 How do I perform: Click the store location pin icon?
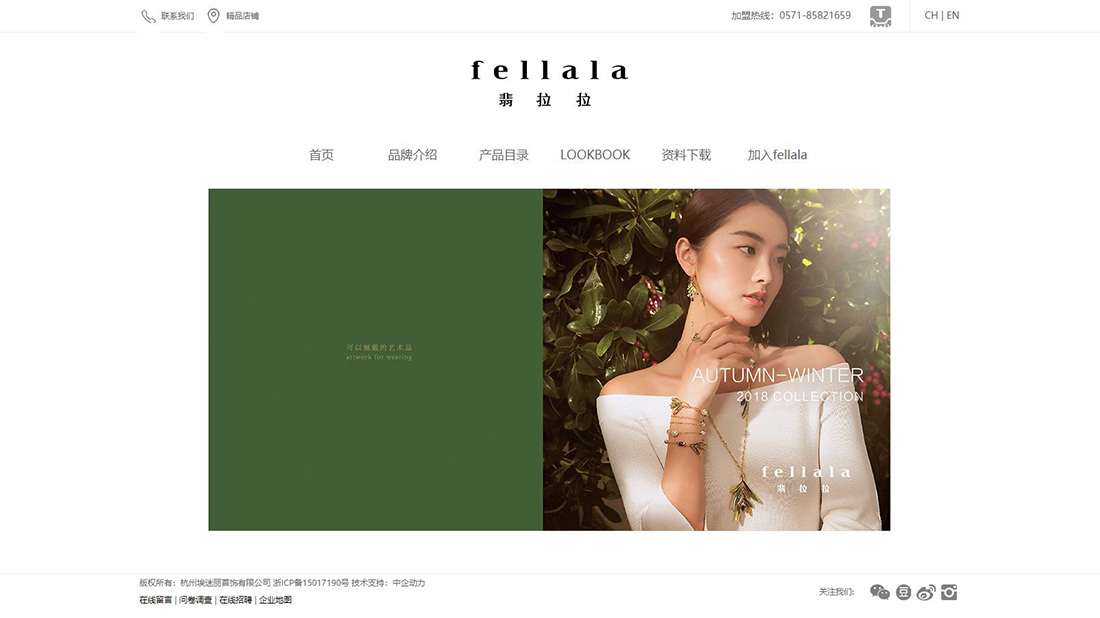pyautogui.click(x=213, y=15)
